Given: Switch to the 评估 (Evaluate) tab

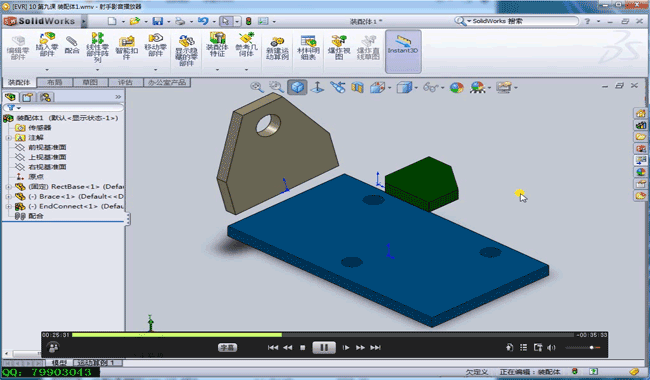Looking at the screenshot, I should 125,82.
